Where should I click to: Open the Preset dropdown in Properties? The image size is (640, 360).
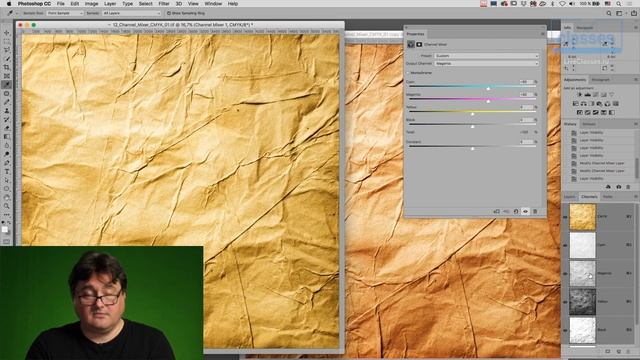[x=486, y=56]
